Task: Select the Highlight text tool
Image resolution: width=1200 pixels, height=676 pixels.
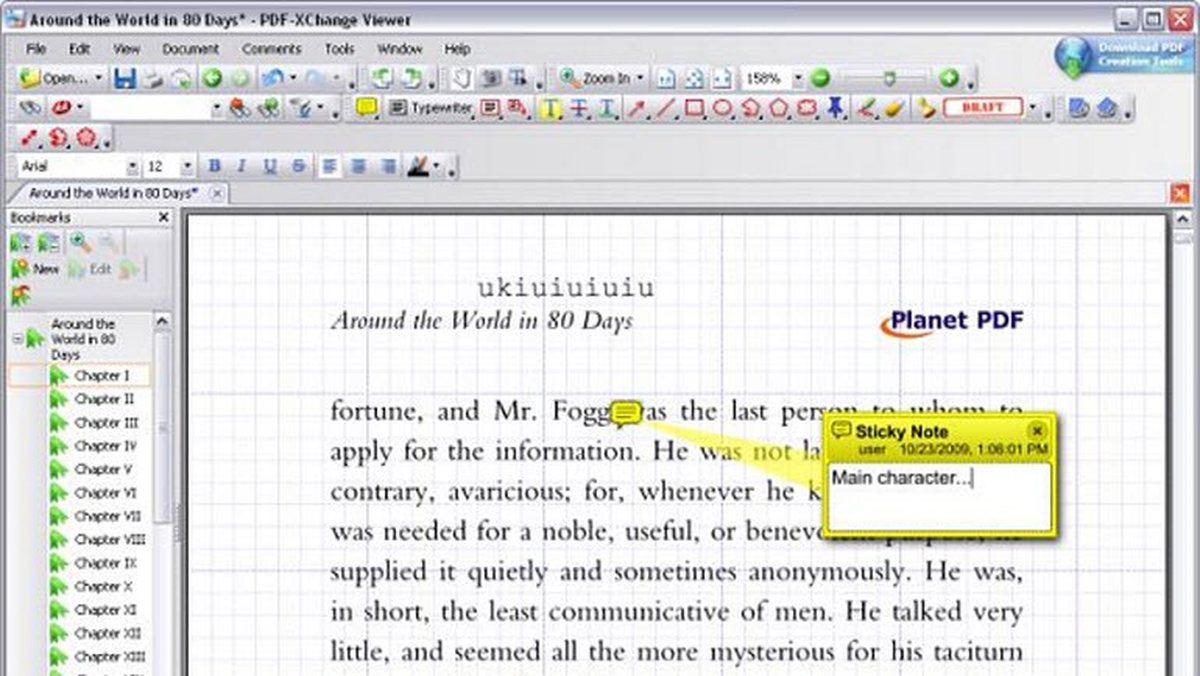Action: [550, 107]
